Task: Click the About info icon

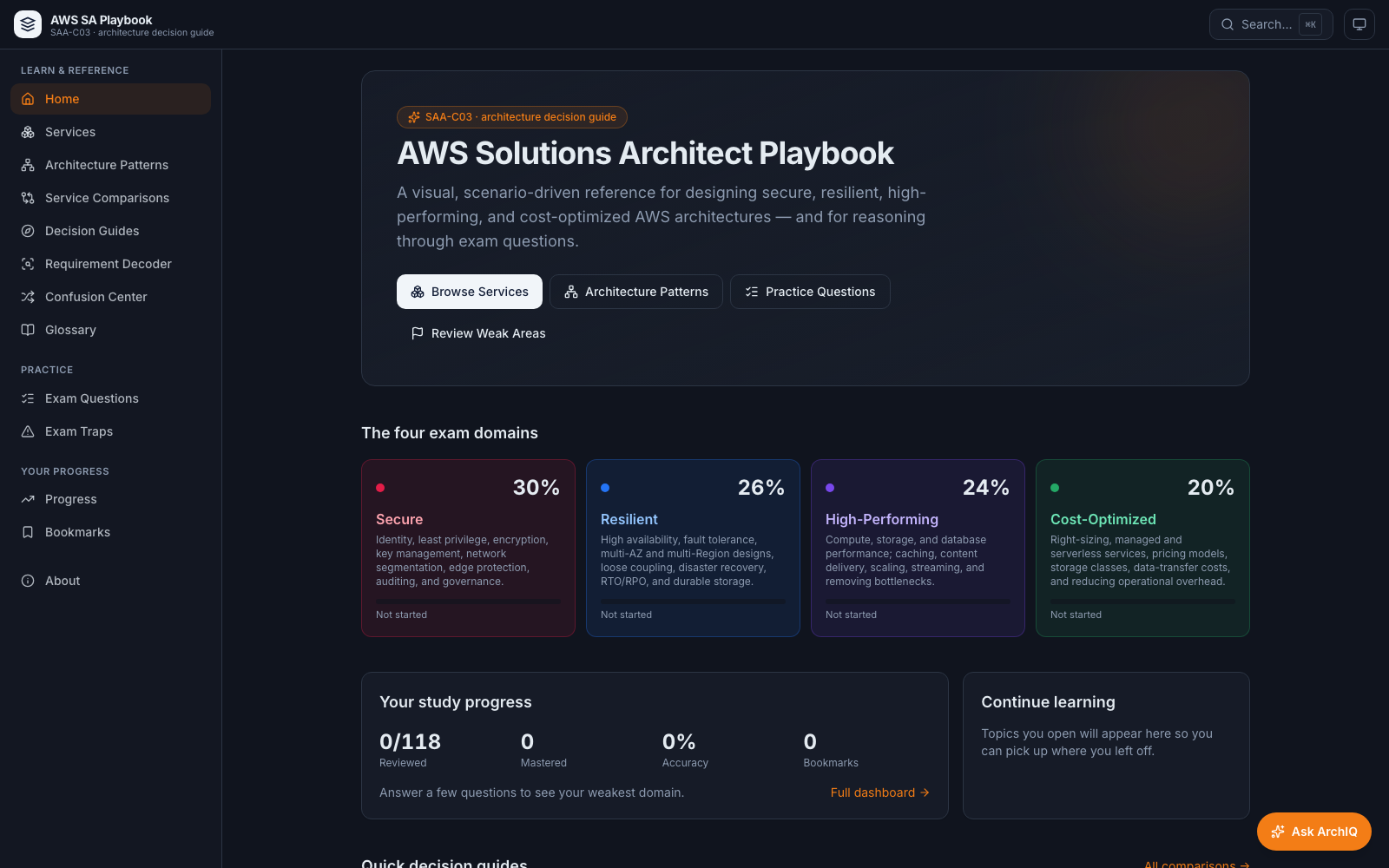Action: click(x=28, y=581)
